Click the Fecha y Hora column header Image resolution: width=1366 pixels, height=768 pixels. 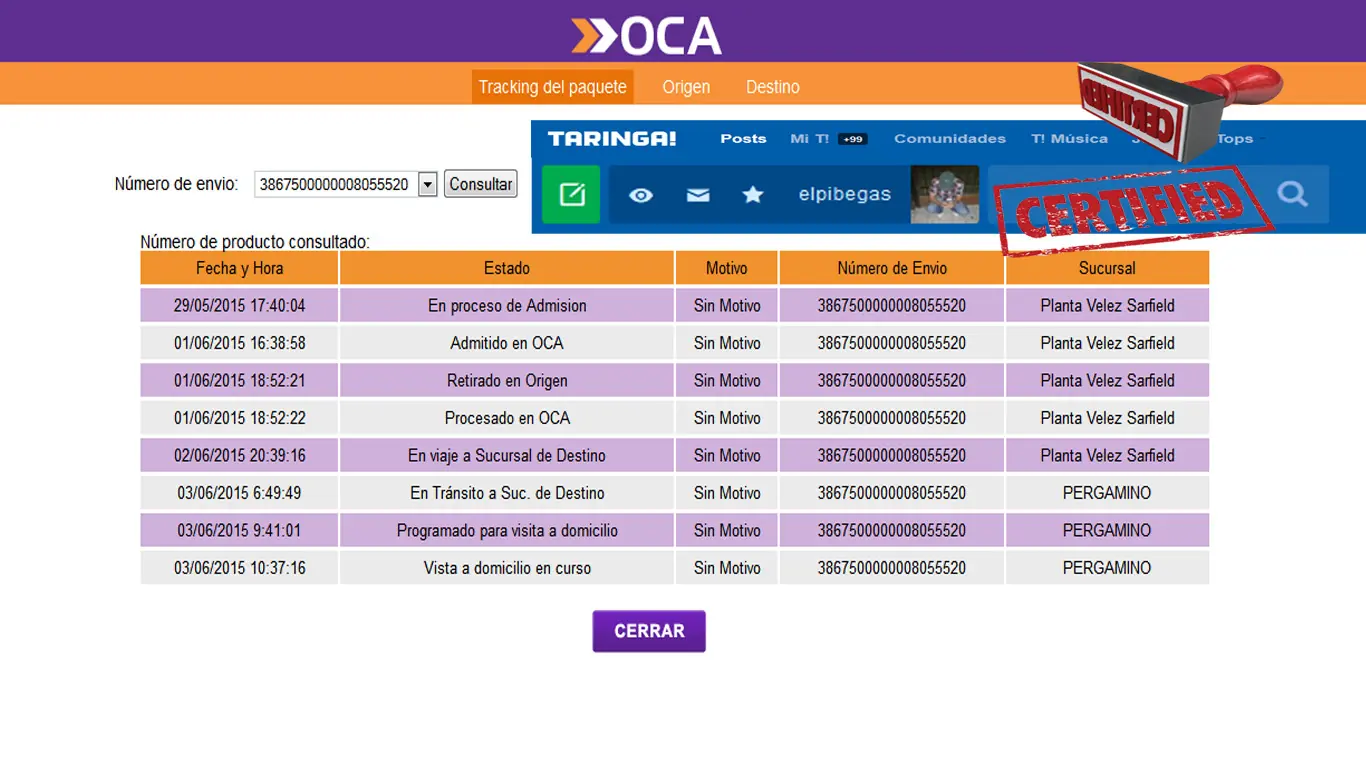pyautogui.click(x=239, y=268)
